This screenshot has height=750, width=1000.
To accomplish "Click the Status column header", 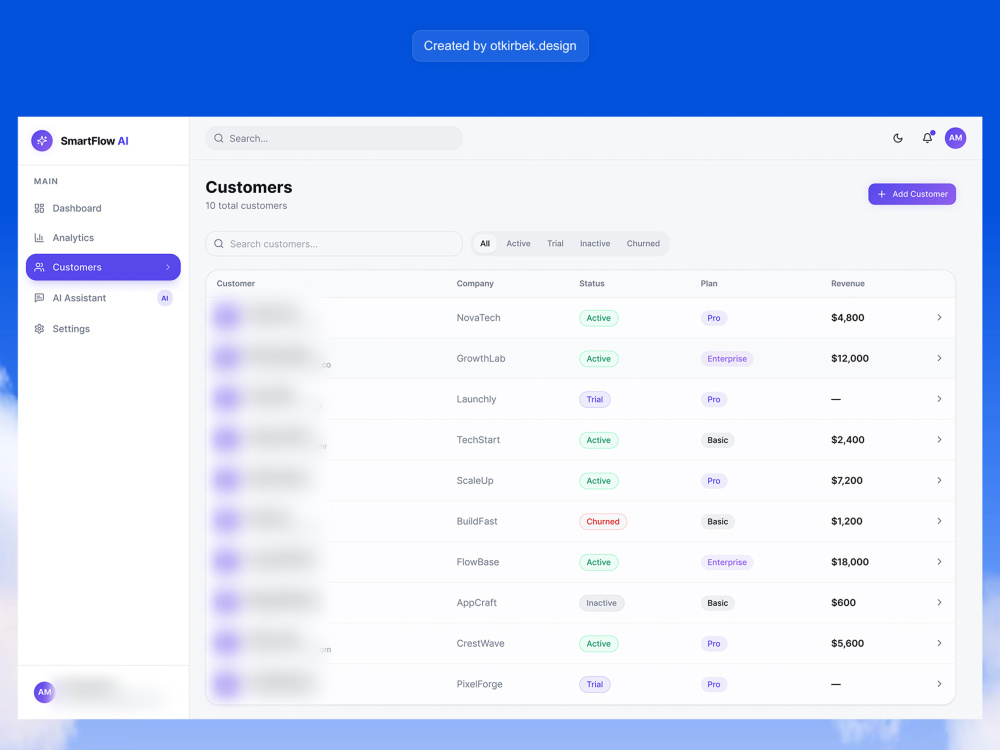I will coord(591,284).
